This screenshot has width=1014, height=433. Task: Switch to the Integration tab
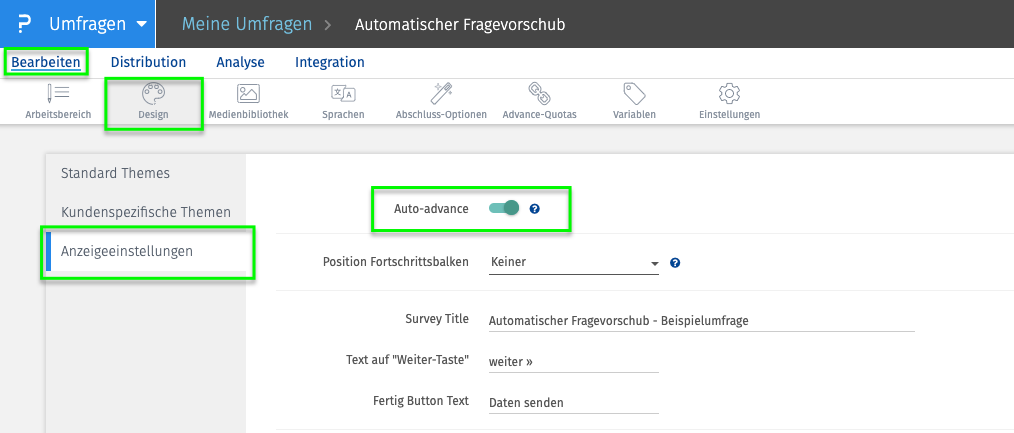coord(330,63)
